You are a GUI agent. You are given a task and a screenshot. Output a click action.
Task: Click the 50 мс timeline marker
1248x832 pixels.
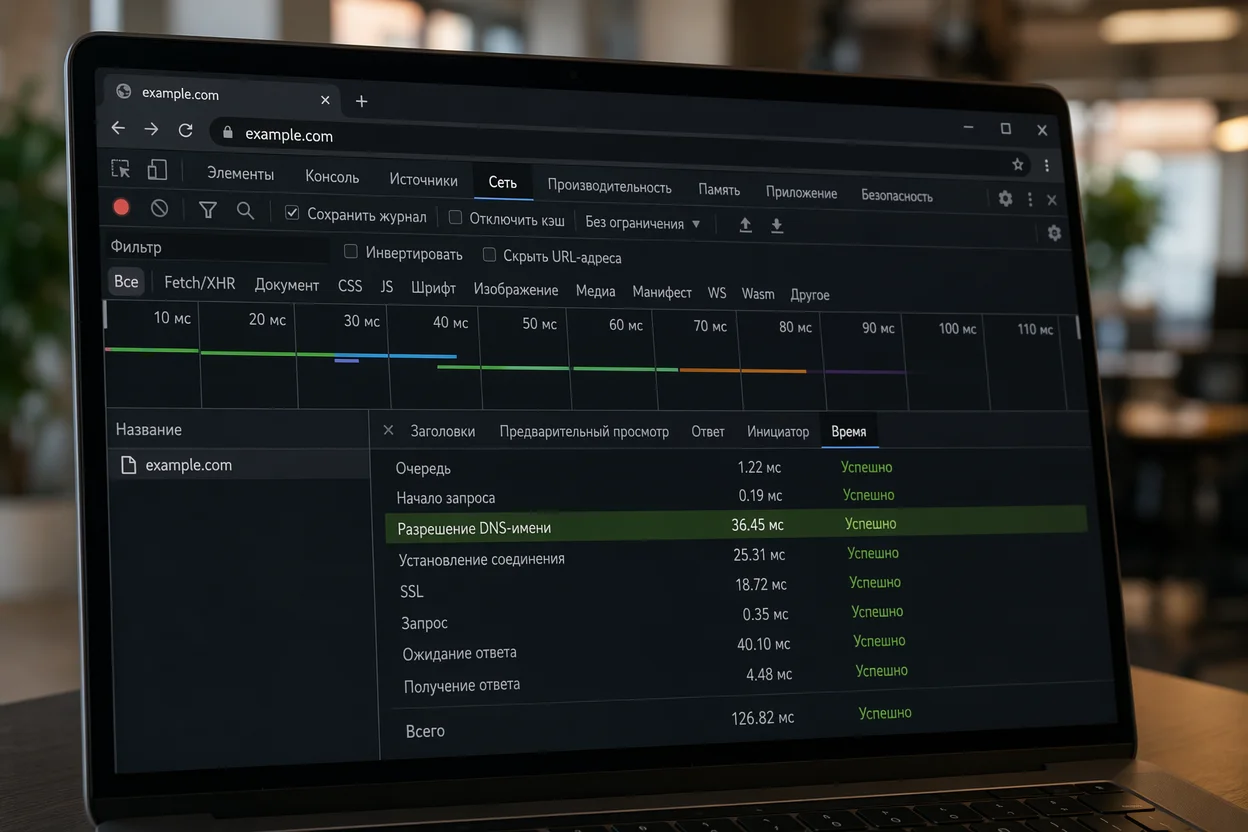click(539, 324)
